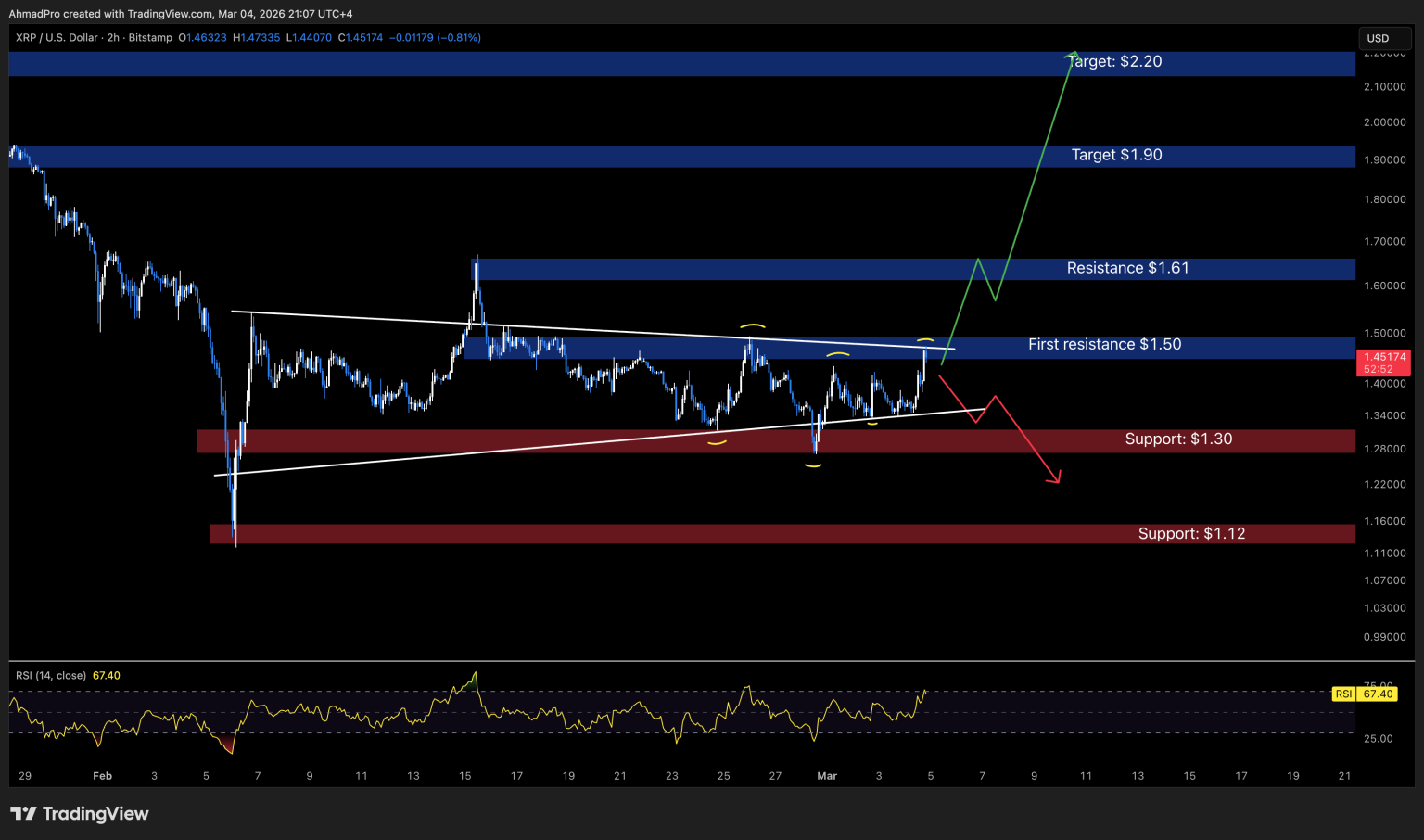Click the Resistance $1.61 label

(1127, 269)
